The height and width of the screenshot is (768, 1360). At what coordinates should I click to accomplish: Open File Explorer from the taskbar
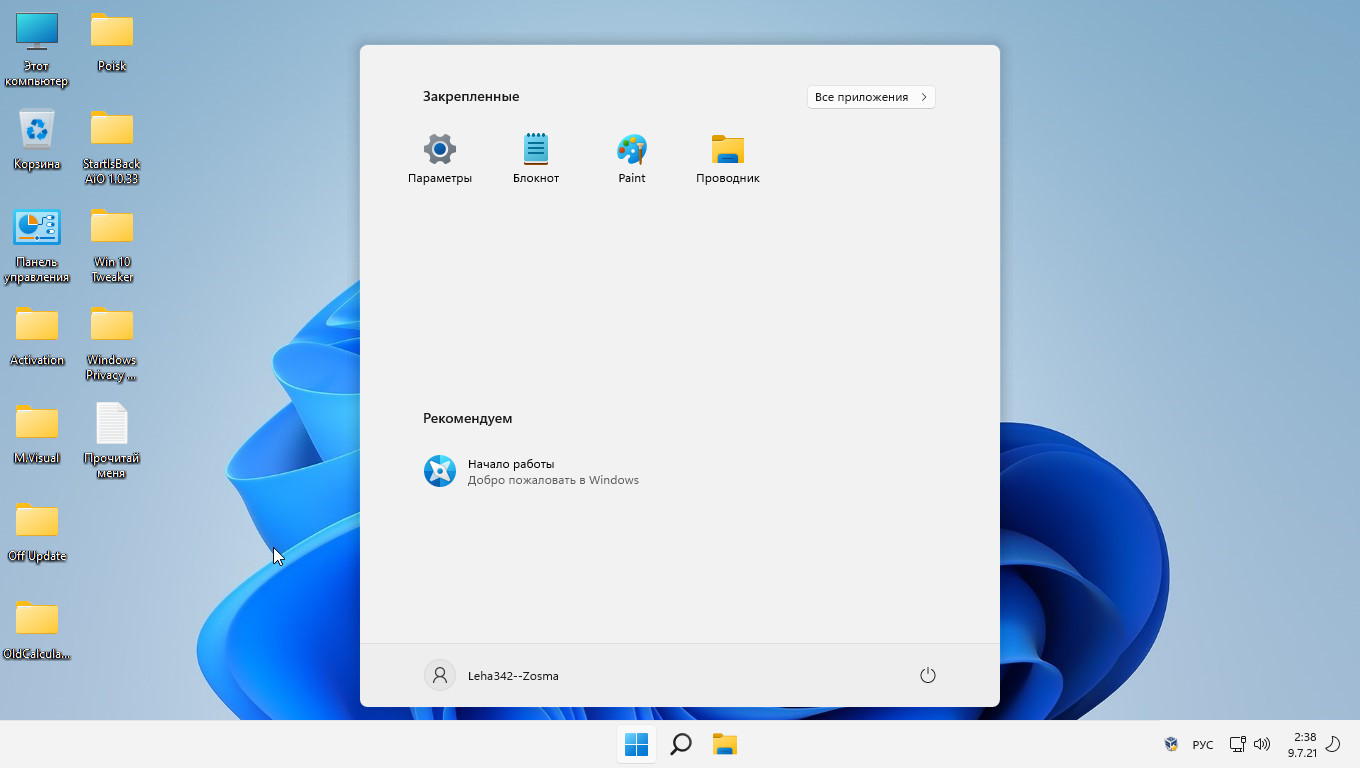pyautogui.click(x=724, y=744)
